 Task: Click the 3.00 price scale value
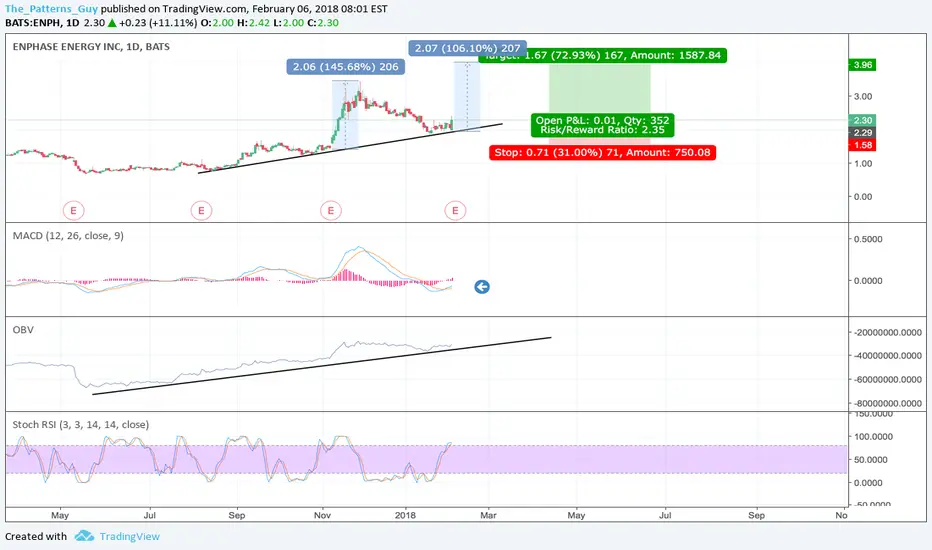(x=862, y=96)
